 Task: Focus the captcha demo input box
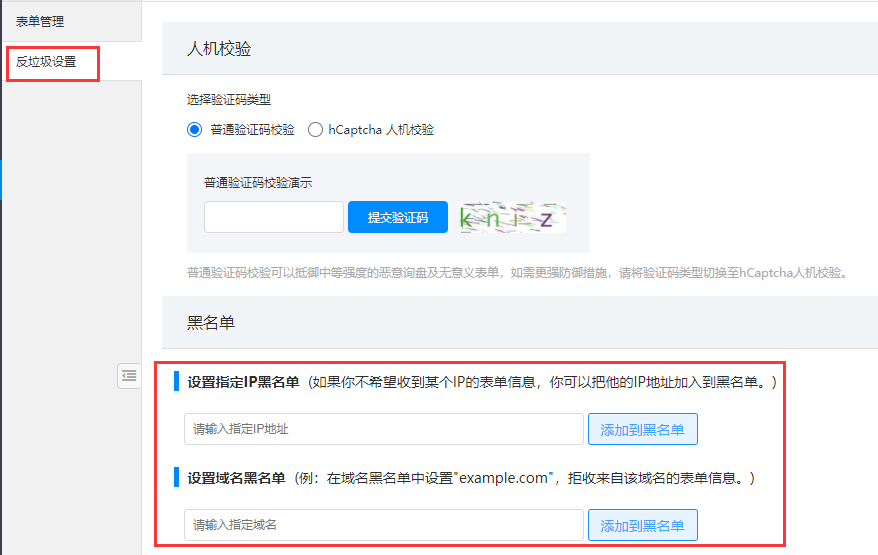pos(274,217)
